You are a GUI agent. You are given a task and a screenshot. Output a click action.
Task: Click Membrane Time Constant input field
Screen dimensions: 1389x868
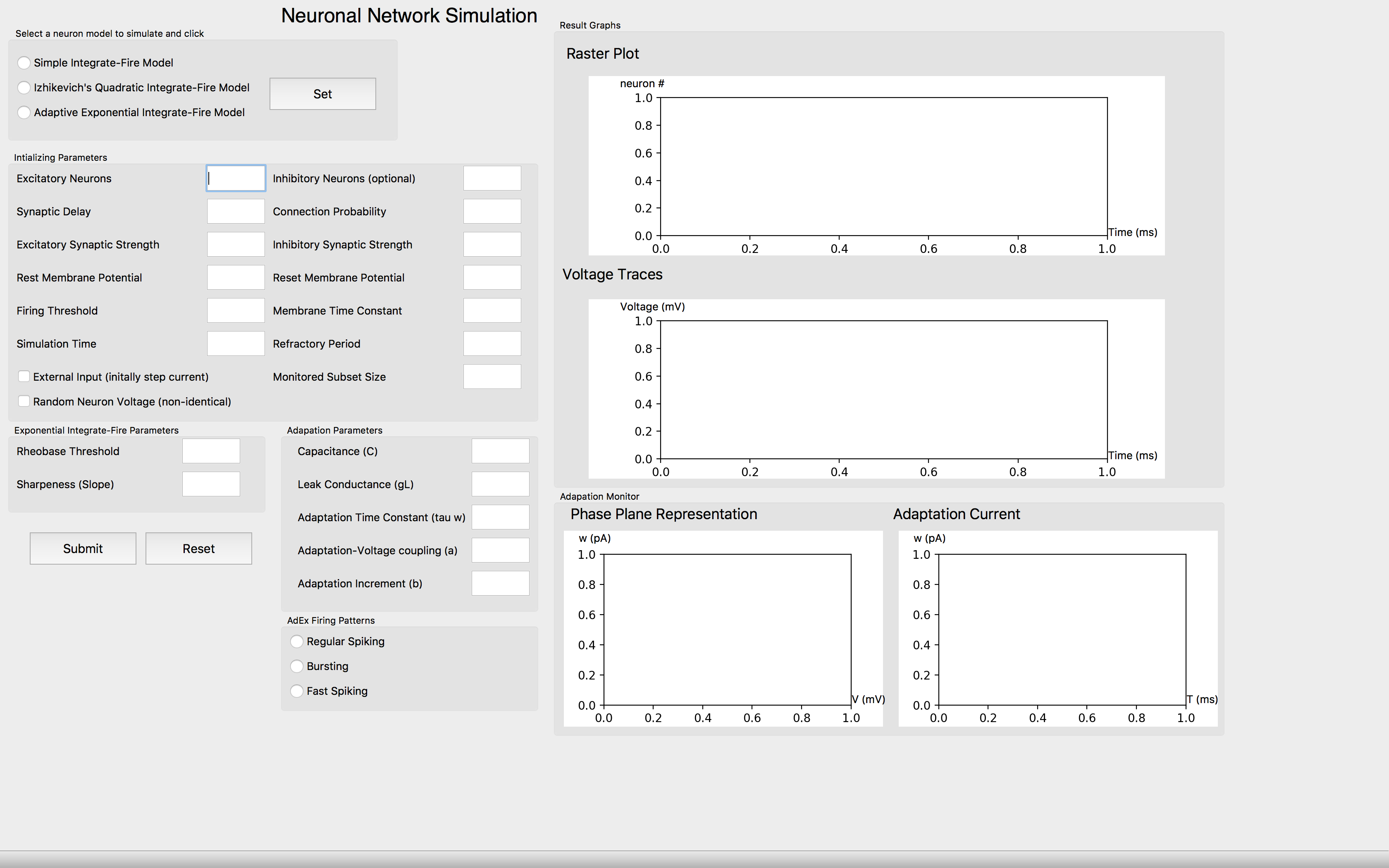coord(492,310)
